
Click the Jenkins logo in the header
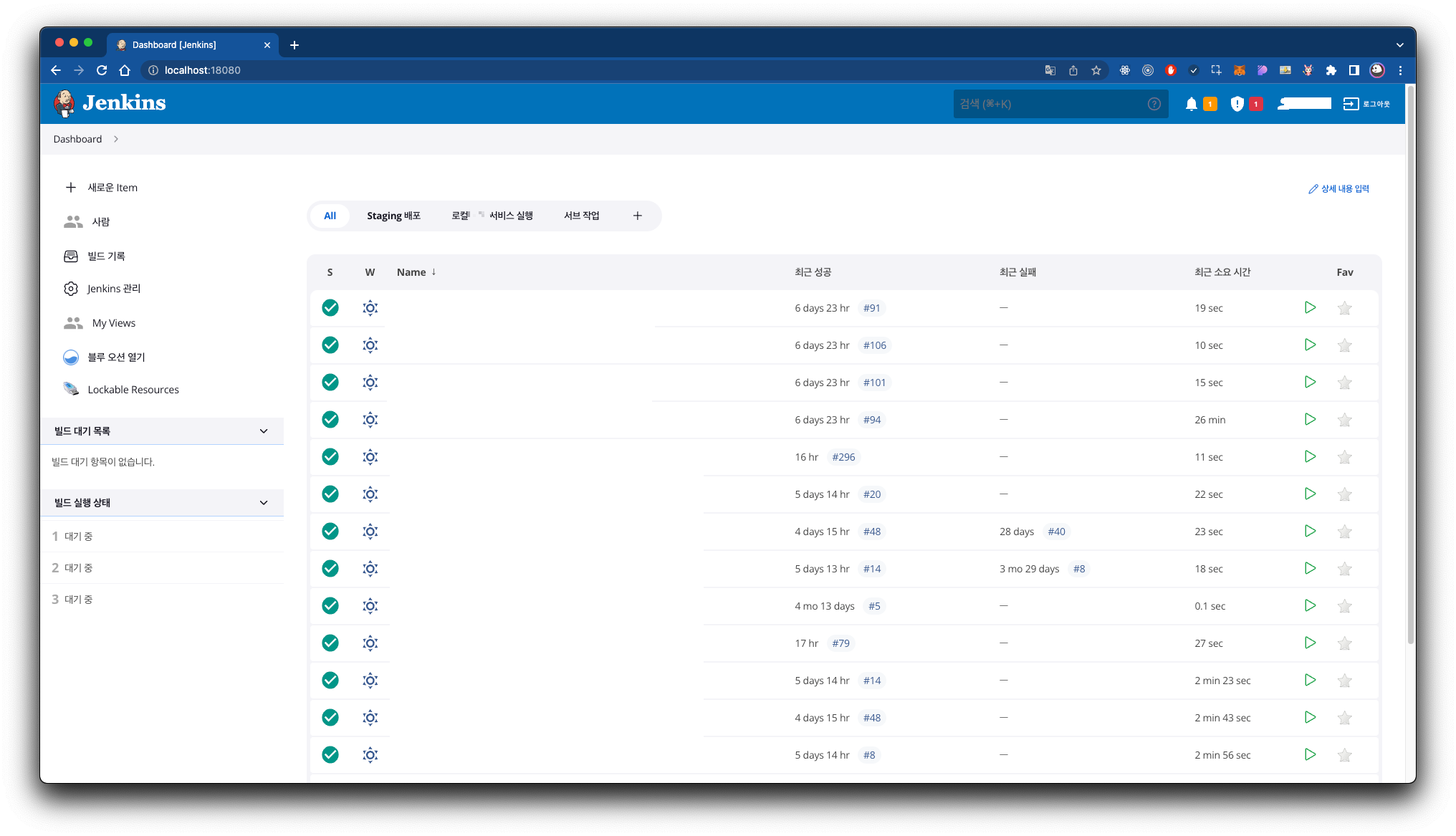click(x=110, y=103)
